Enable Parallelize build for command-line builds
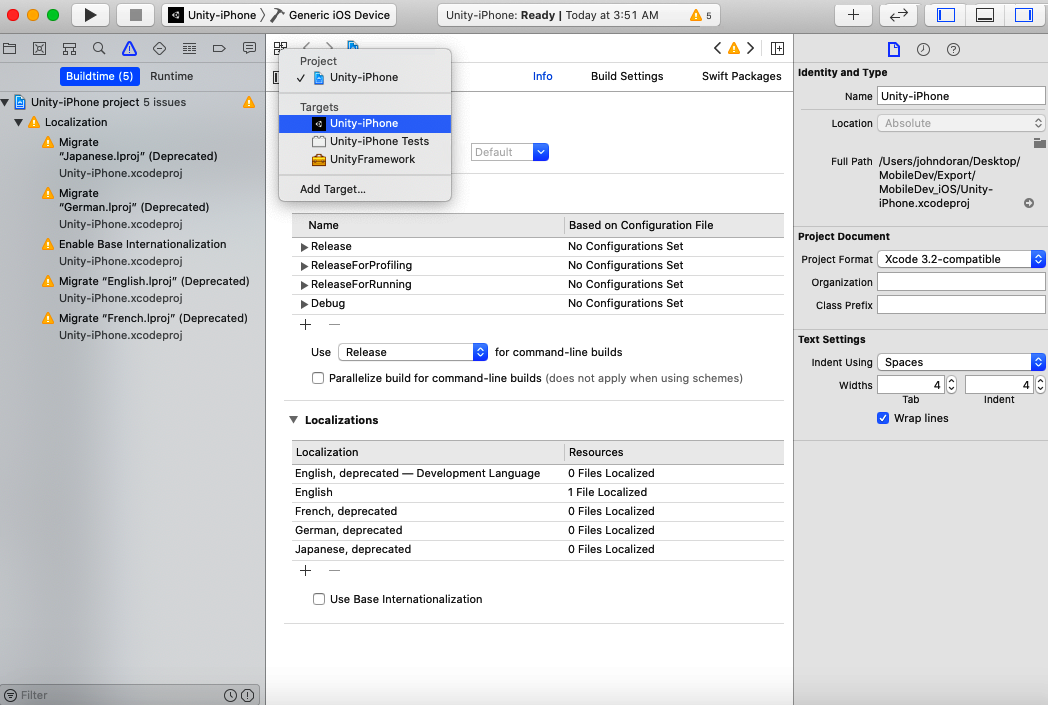Viewport: 1048px width, 705px height. point(318,378)
